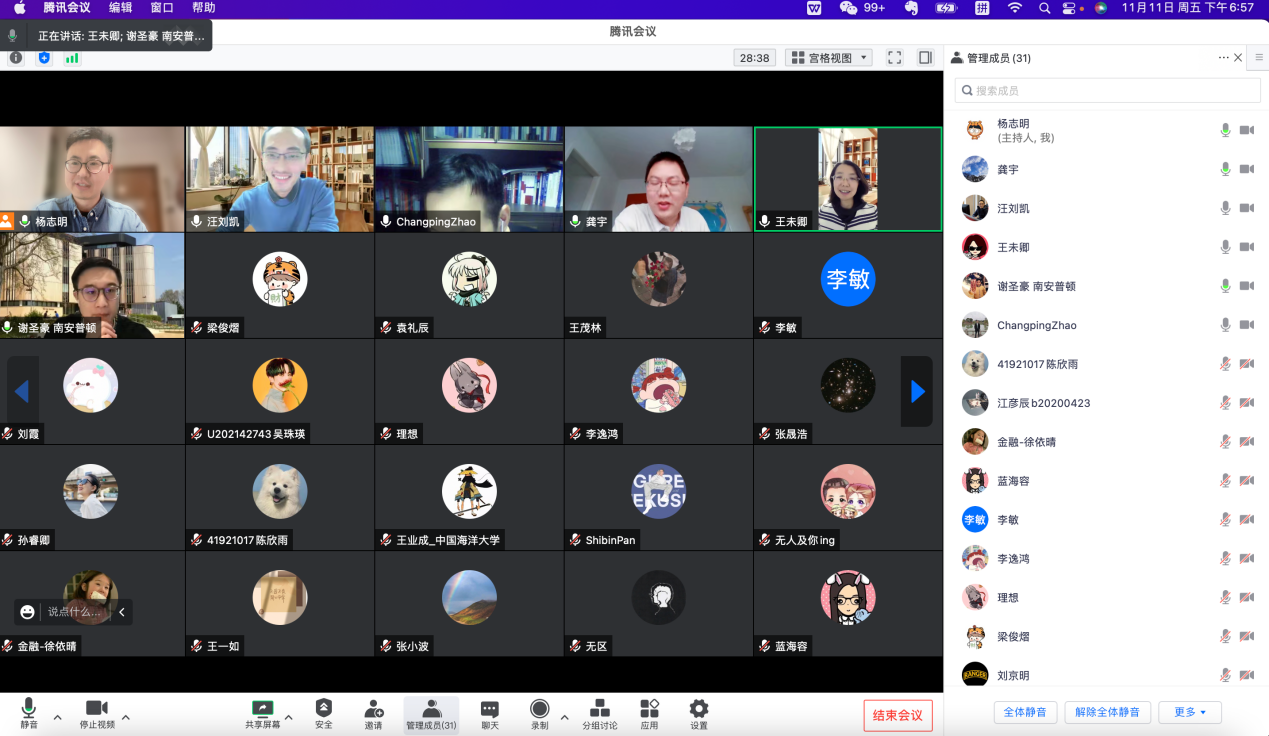Open the Chat (聊天) panel icon
Image resolution: width=1269 pixels, height=736 pixels.
tap(489, 713)
